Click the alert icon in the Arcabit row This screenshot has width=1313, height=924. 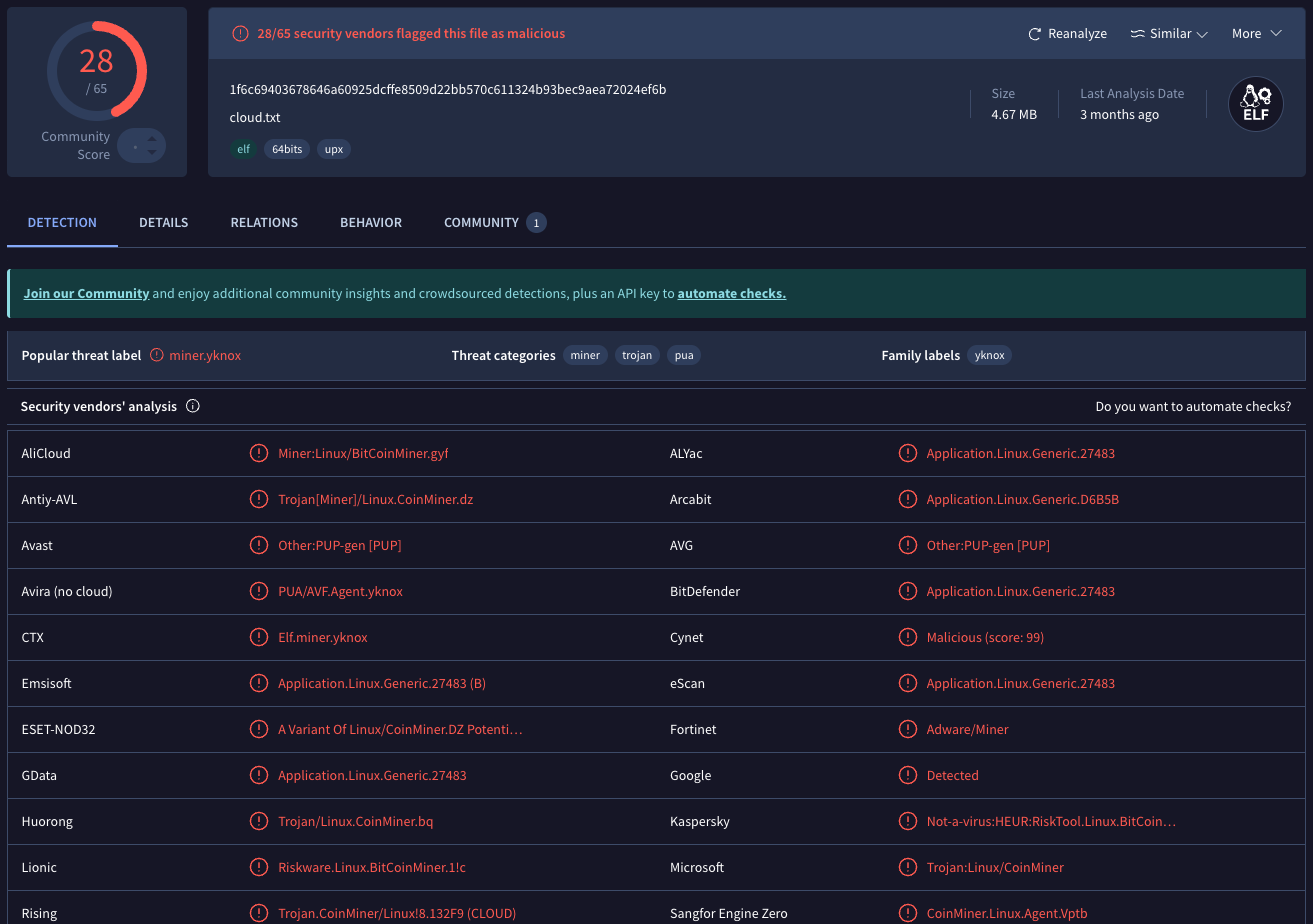coord(908,499)
